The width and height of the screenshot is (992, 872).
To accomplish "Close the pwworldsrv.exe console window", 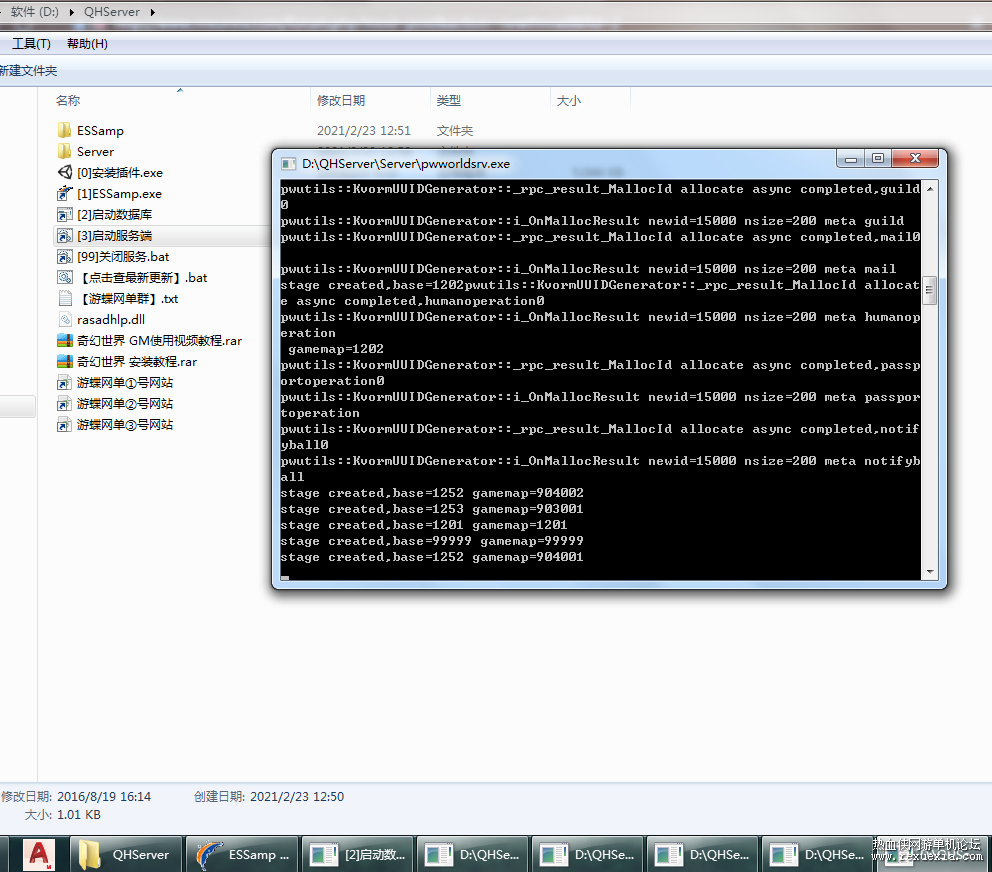I will 915,158.
